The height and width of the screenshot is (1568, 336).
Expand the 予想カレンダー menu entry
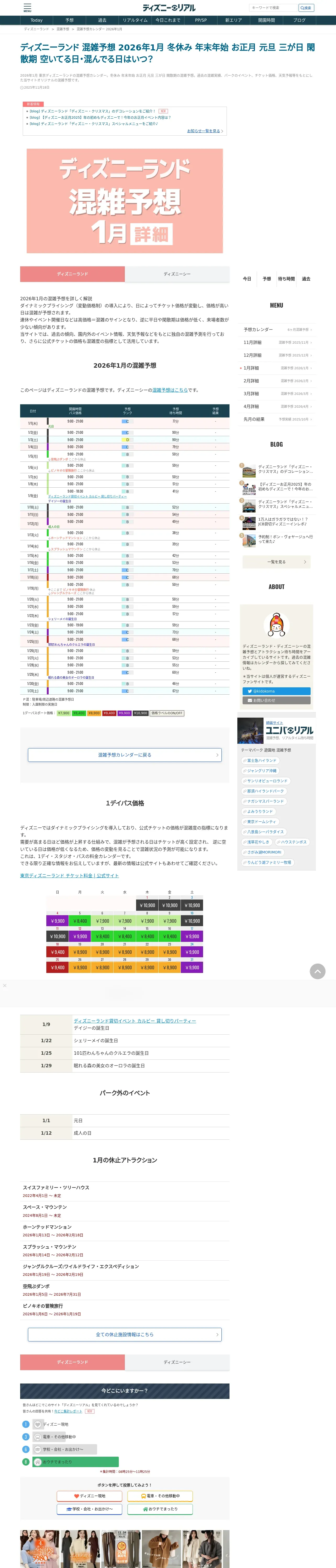[x=276, y=329]
